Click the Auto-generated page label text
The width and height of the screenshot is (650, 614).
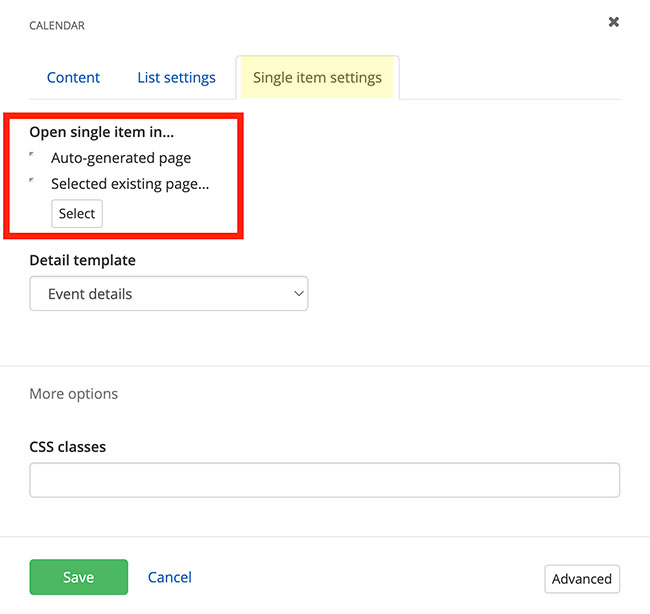(121, 158)
